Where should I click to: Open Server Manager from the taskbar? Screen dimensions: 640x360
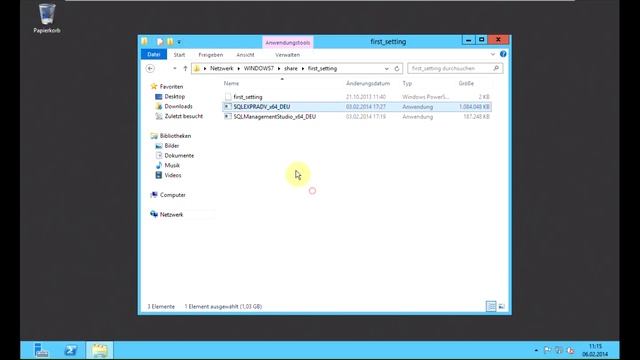pyautogui.click(x=41, y=350)
